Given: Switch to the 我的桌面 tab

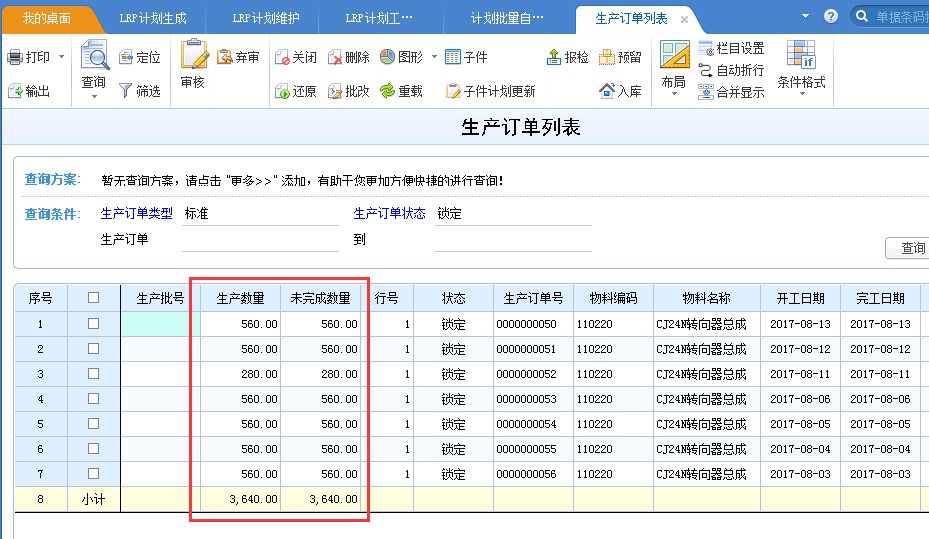Looking at the screenshot, I should tap(47, 18).
